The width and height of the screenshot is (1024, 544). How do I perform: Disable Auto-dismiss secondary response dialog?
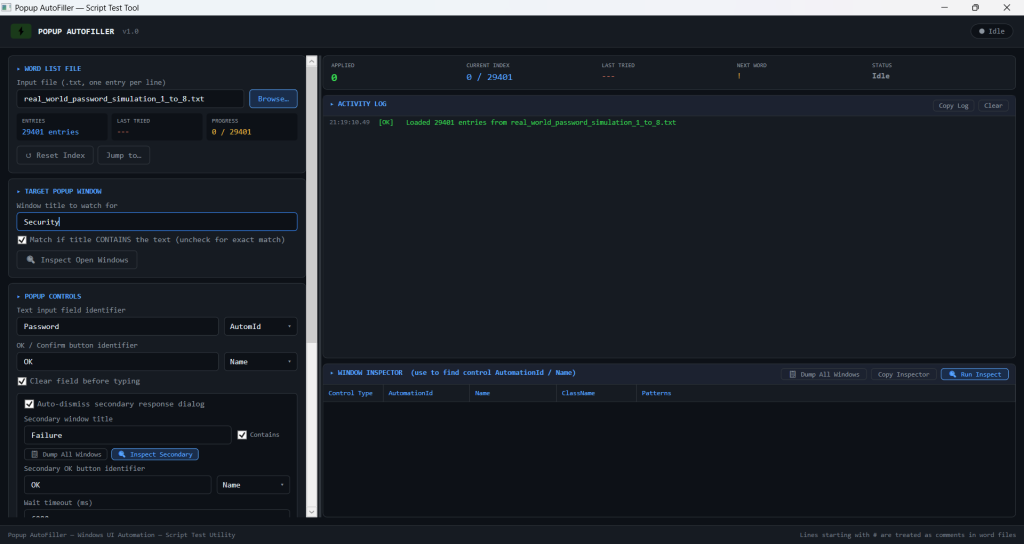point(29,404)
